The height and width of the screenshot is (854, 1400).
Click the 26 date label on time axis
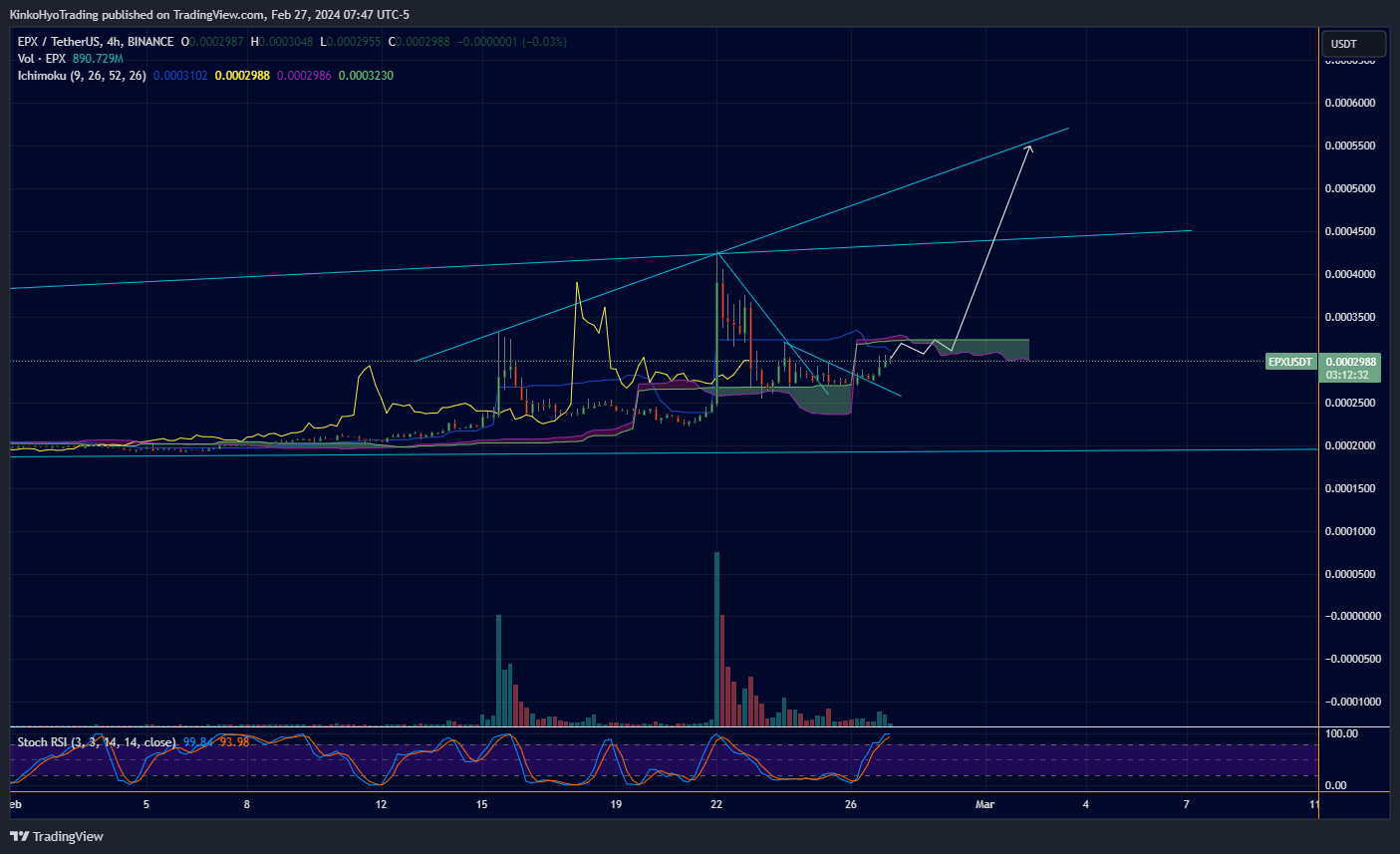850,804
